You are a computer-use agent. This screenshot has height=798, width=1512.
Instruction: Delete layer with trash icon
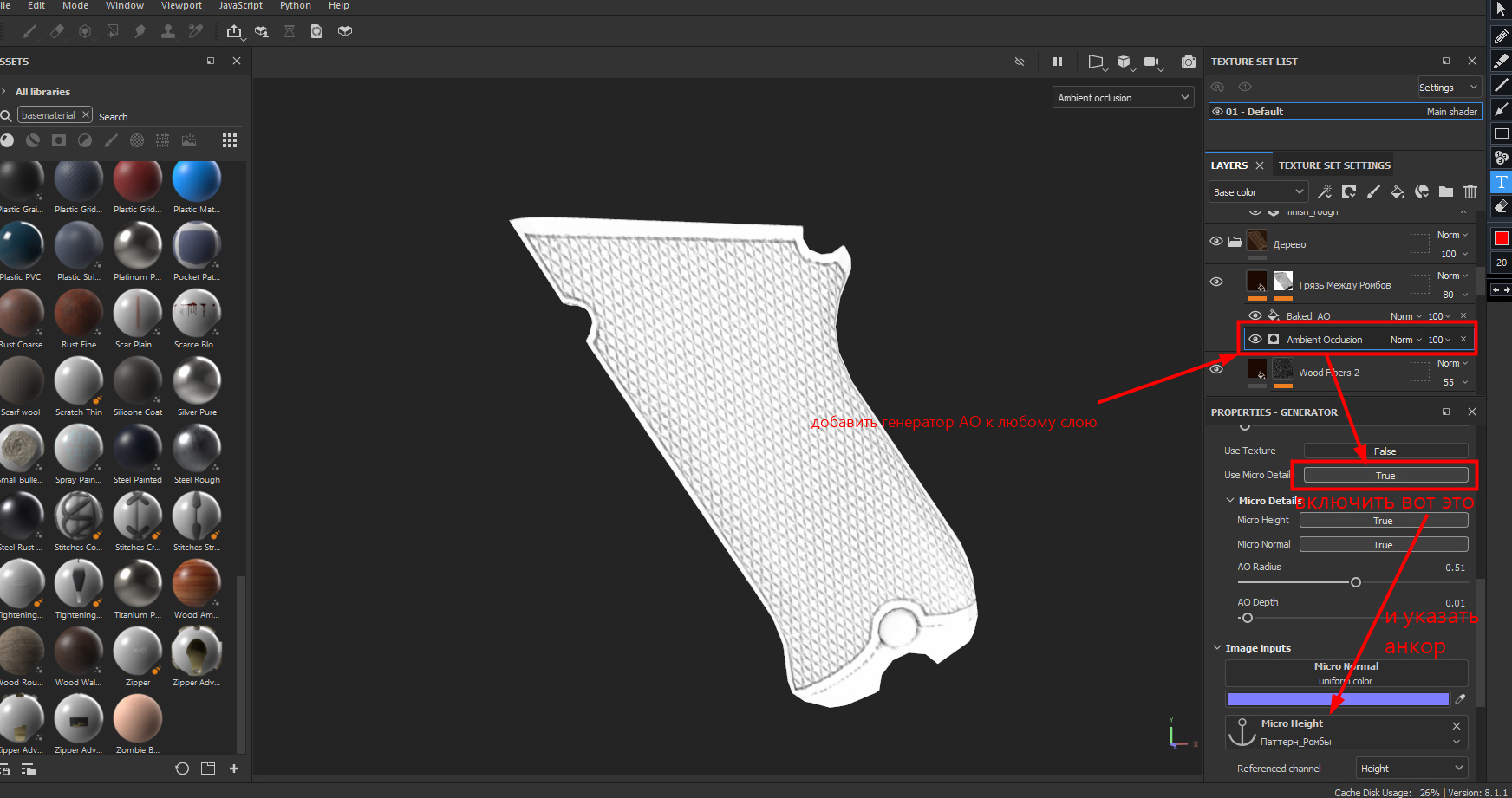click(x=1470, y=191)
